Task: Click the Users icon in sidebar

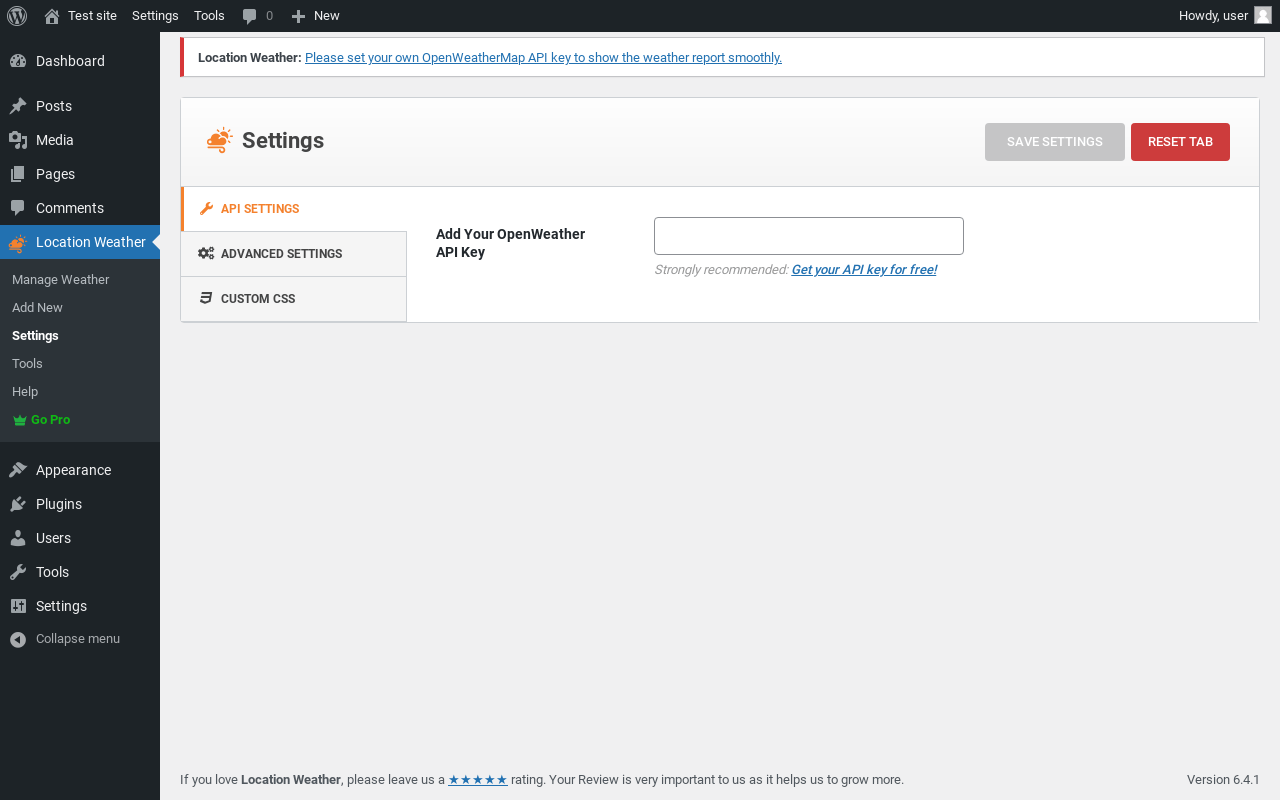Action: 18,538
